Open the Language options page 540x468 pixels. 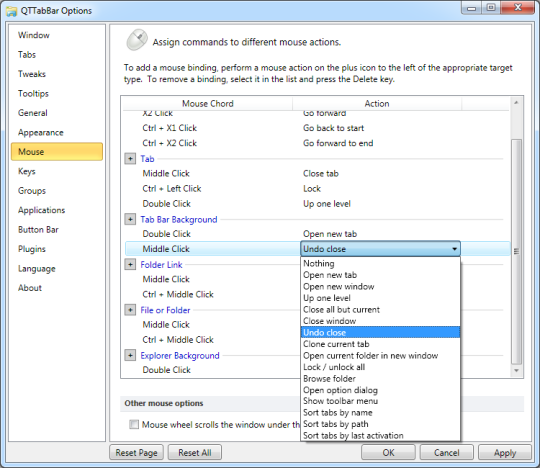click(57, 269)
